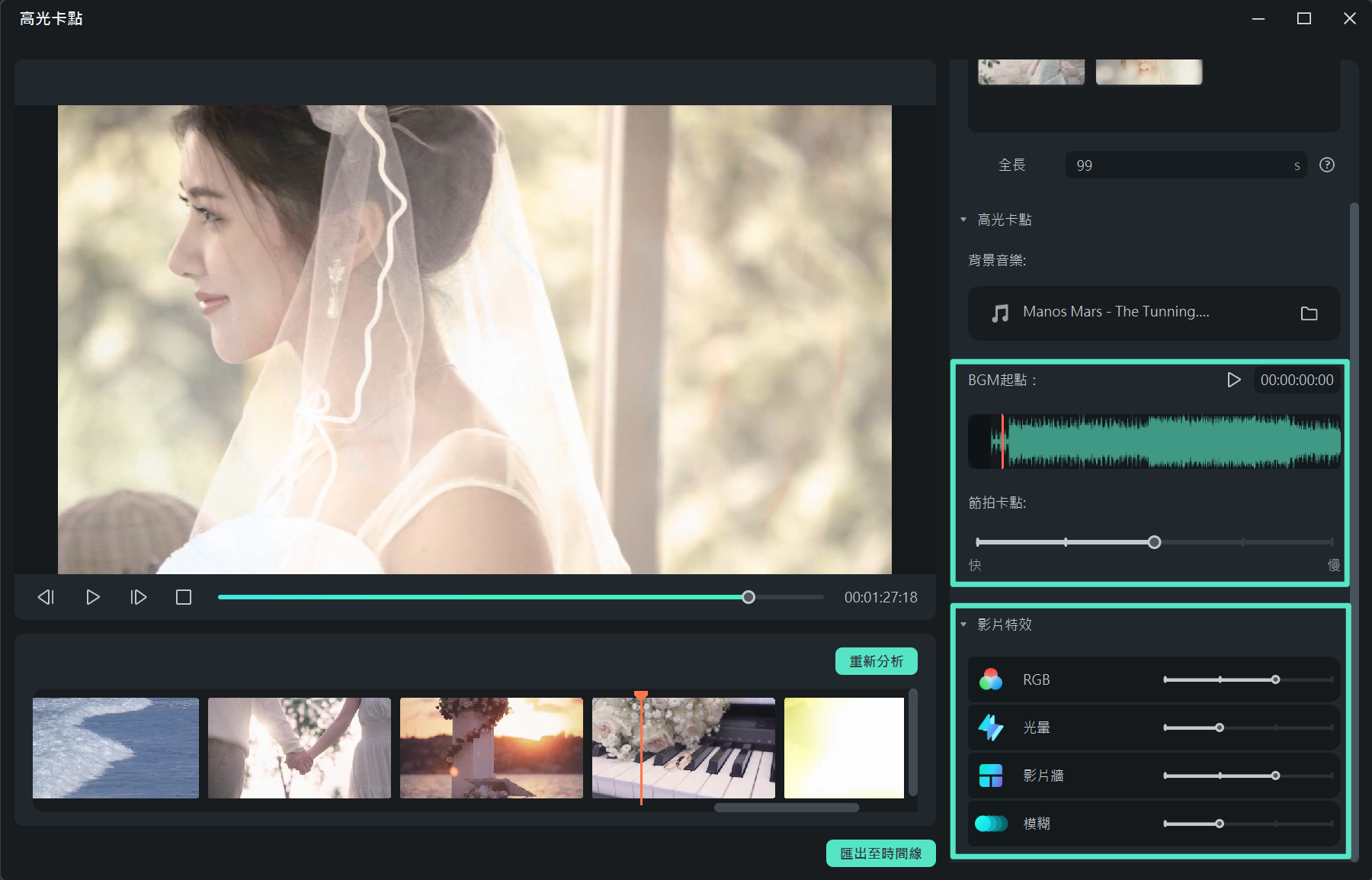Adjust the 節拍卡點 beat speed slider
This screenshot has height=880, width=1372.
tap(1154, 542)
